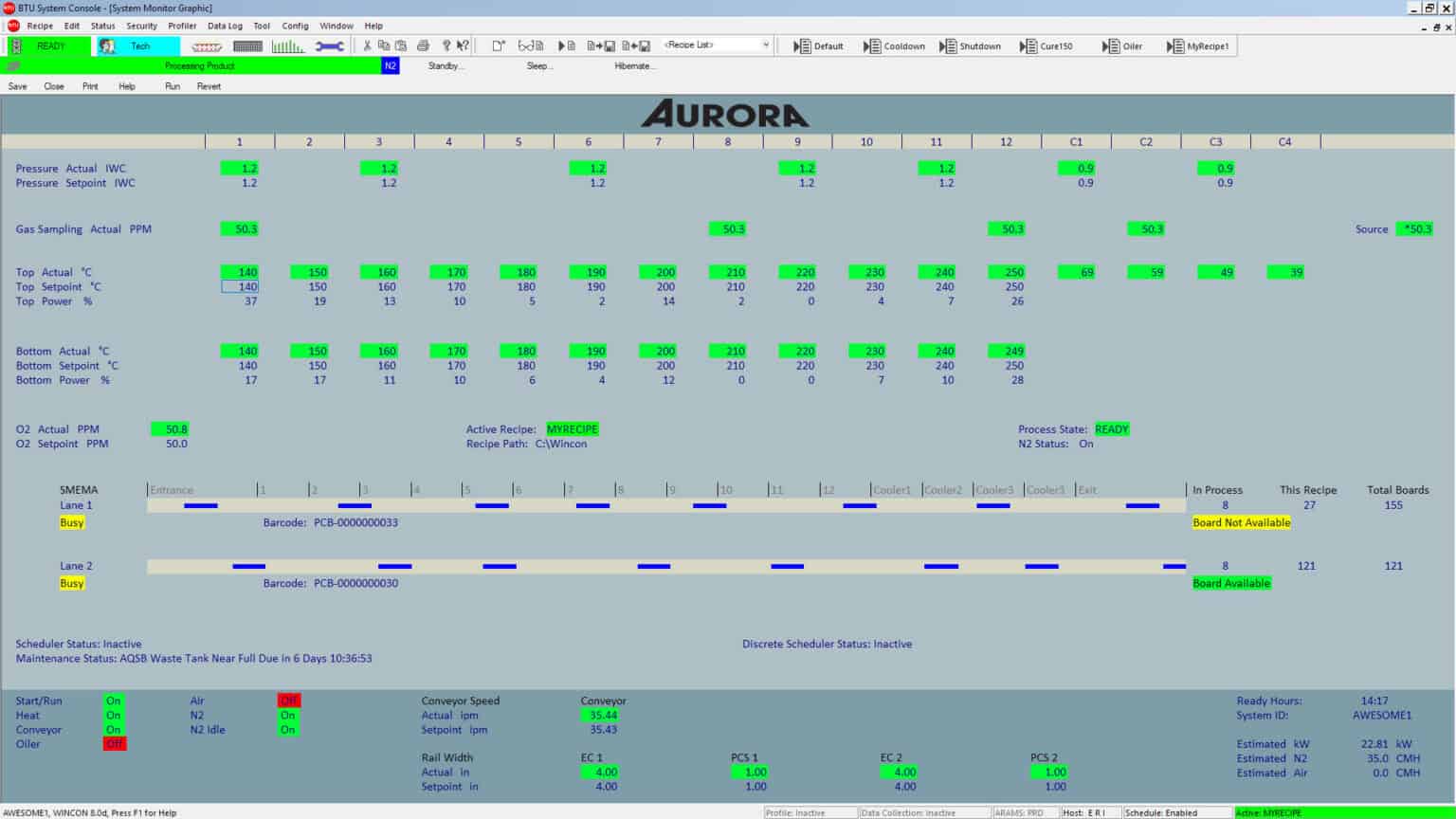Click the blue N2 status indicator

click(390, 66)
